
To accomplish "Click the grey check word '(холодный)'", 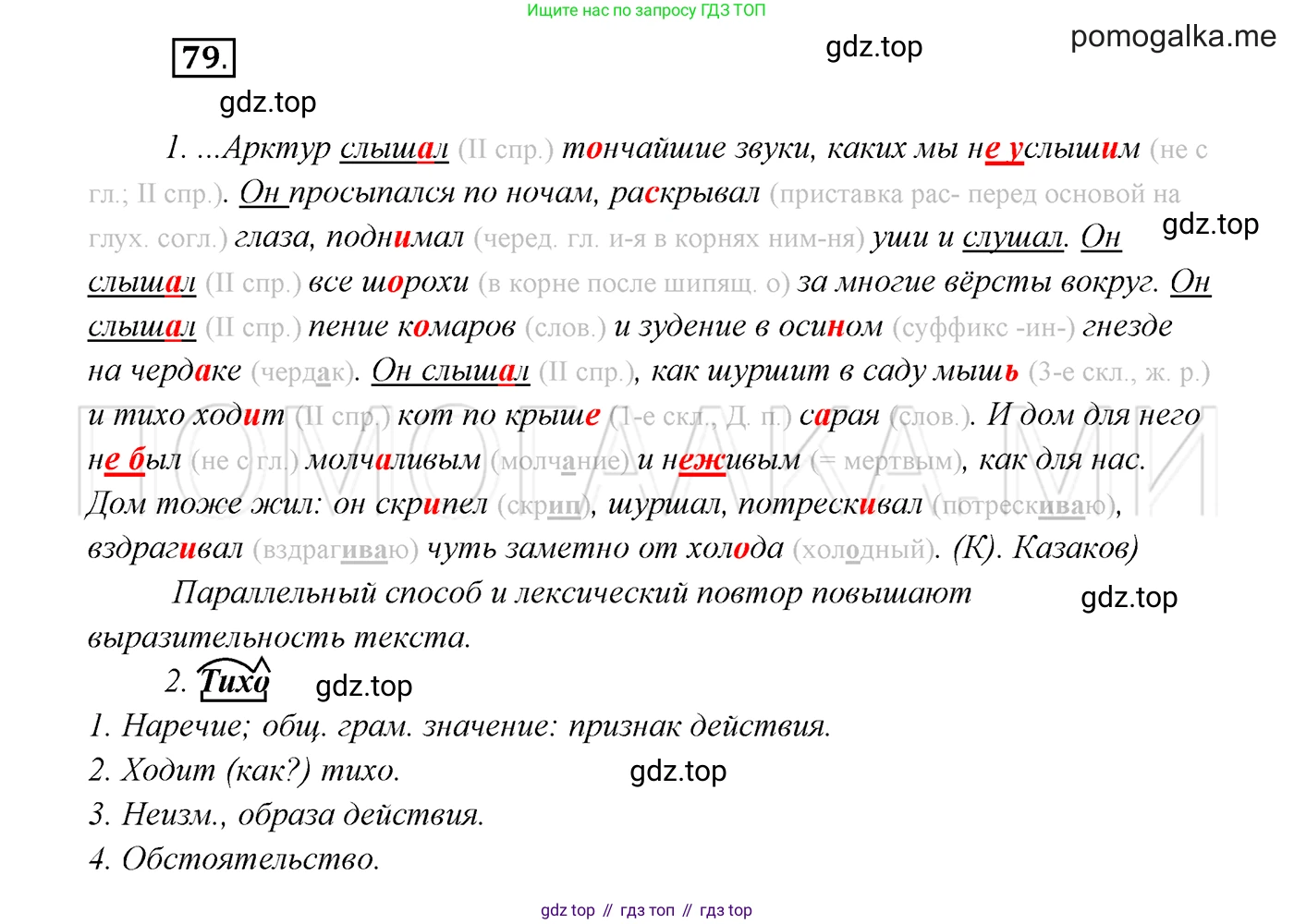I will pos(862,549).
